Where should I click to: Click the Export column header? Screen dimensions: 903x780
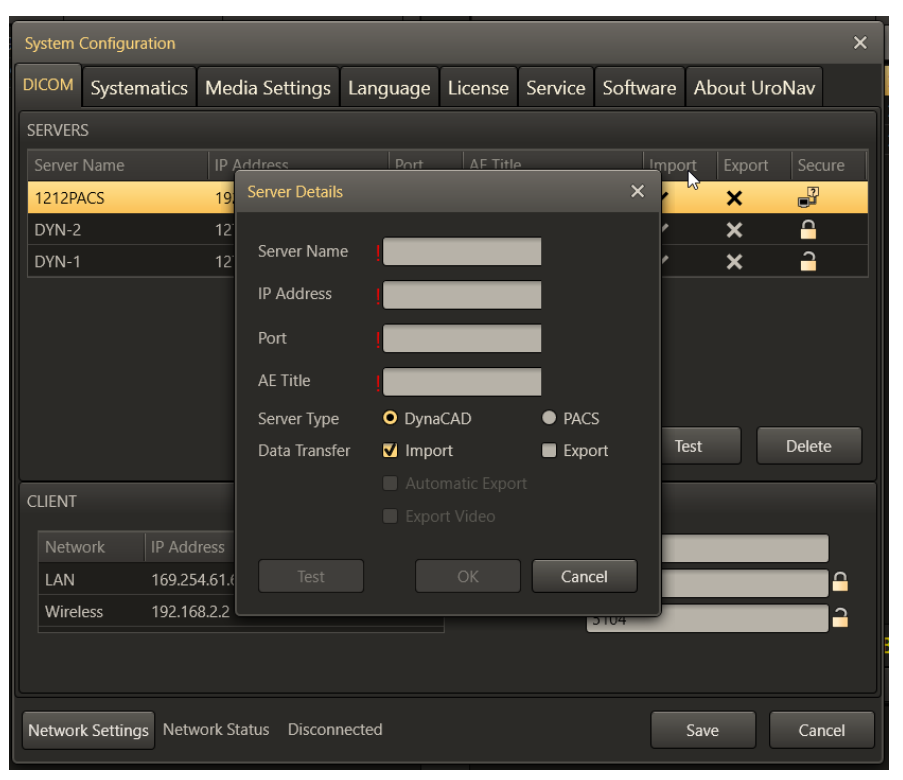coord(753,165)
